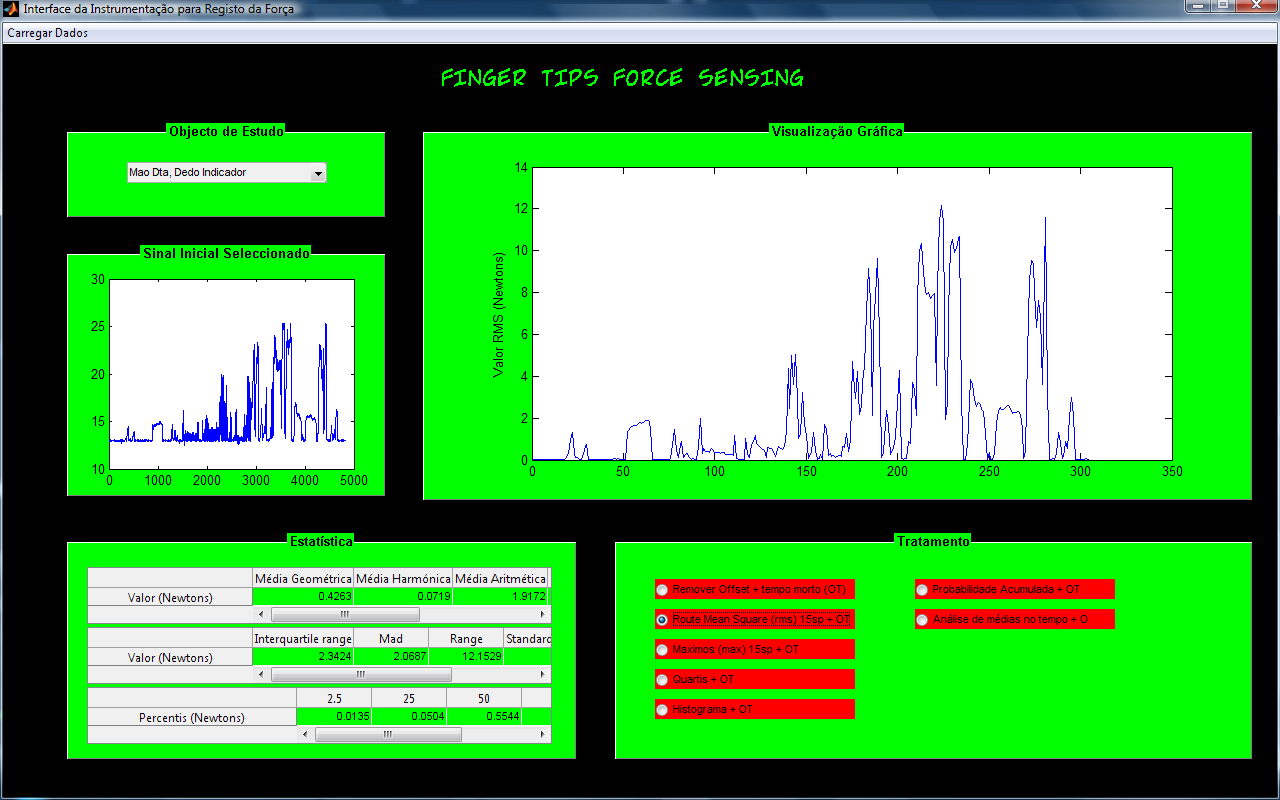Click the Média Aritmética column header
Viewport: 1280px width, 800px height.
pos(500,578)
